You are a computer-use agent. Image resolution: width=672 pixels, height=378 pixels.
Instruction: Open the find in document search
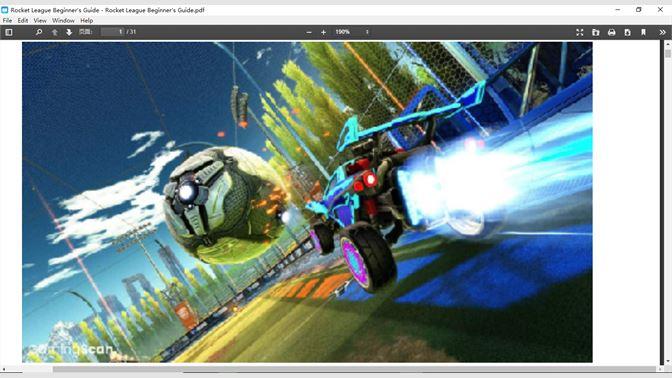point(39,32)
